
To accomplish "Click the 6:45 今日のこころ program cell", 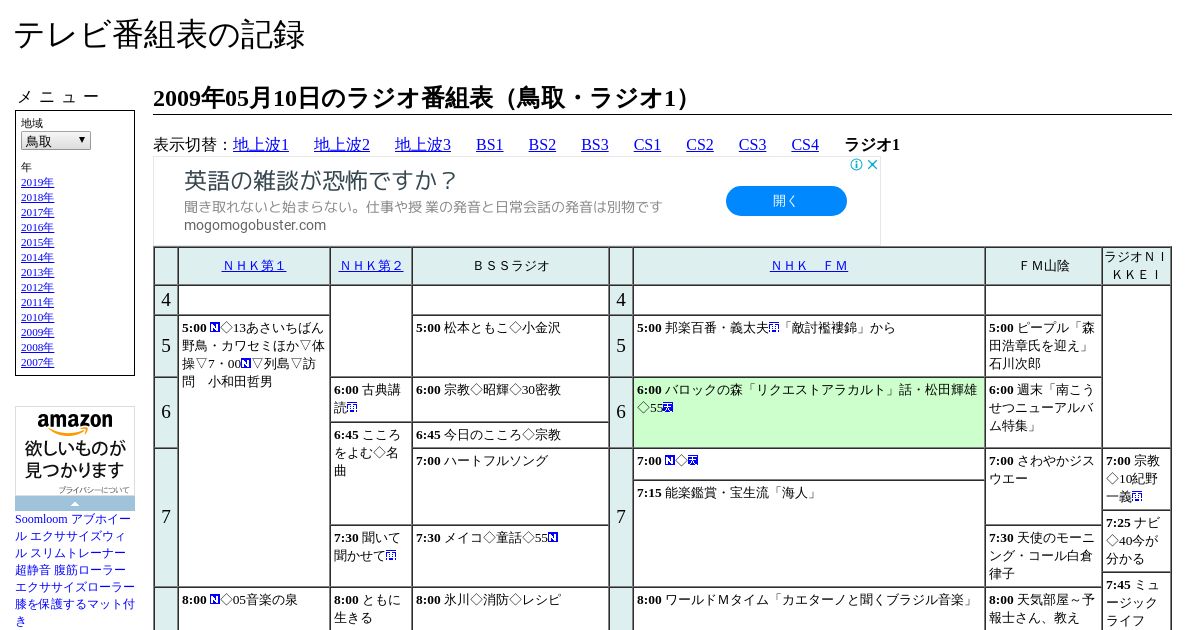I will click(x=511, y=435).
